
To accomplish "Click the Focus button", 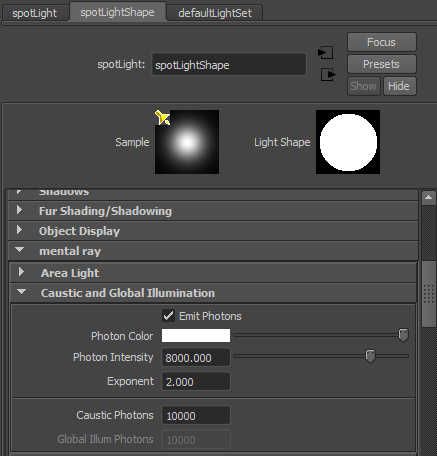I will (382, 42).
